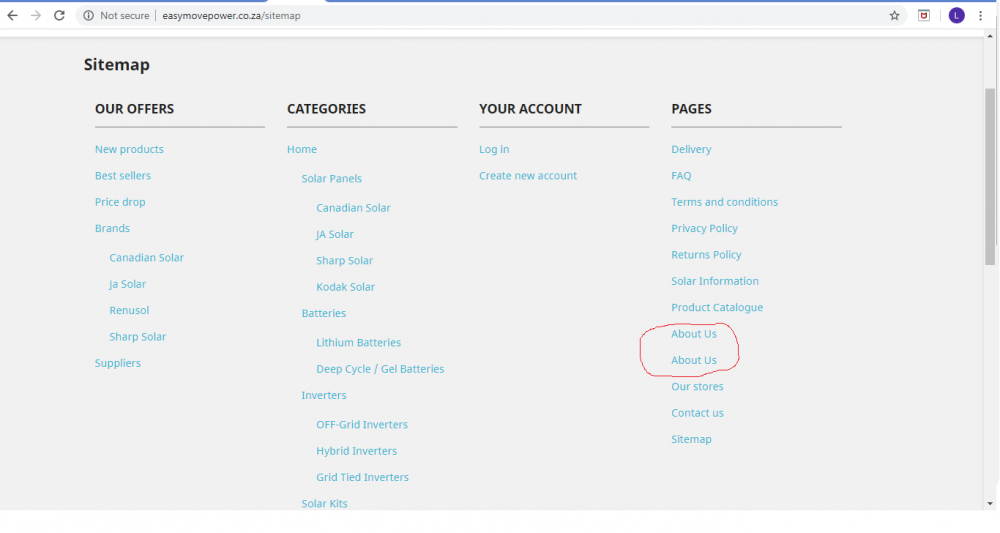Open Renusol brand link
1000x533 pixels.
coord(129,310)
